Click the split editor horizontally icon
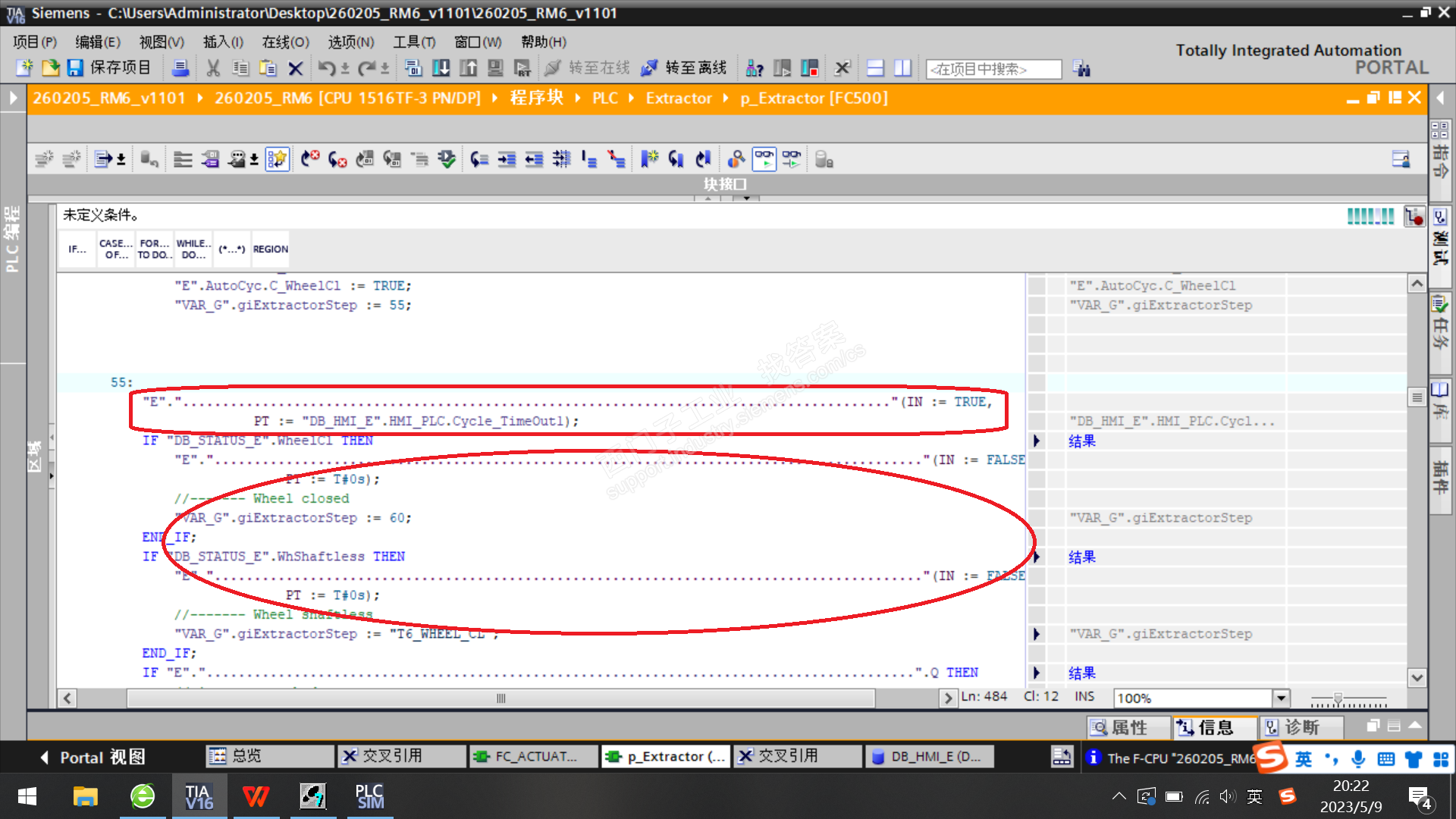The image size is (1456, 819). click(x=875, y=68)
